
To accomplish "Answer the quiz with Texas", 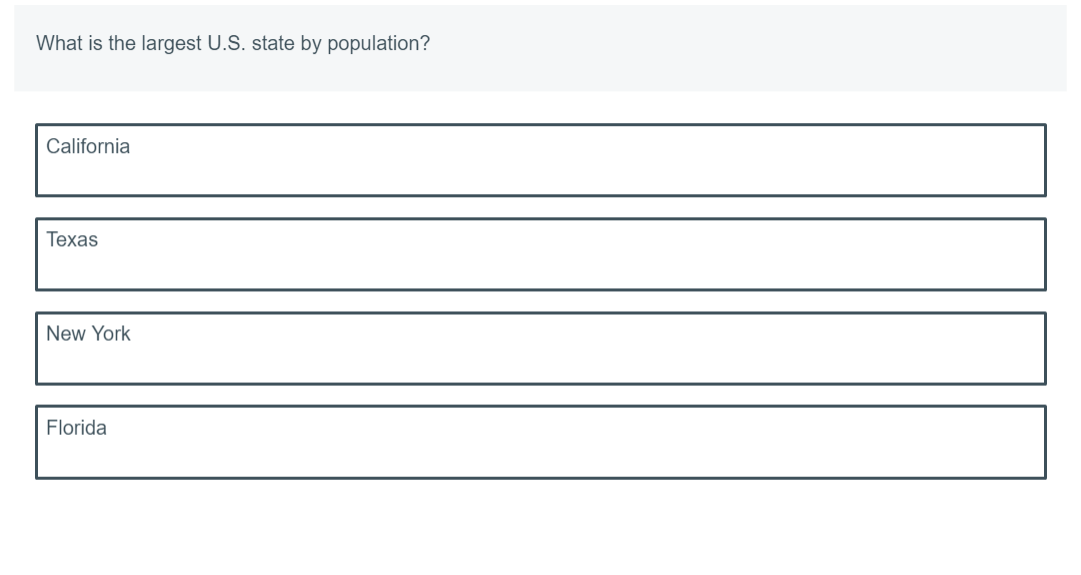I will pyautogui.click(x=540, y=254).
